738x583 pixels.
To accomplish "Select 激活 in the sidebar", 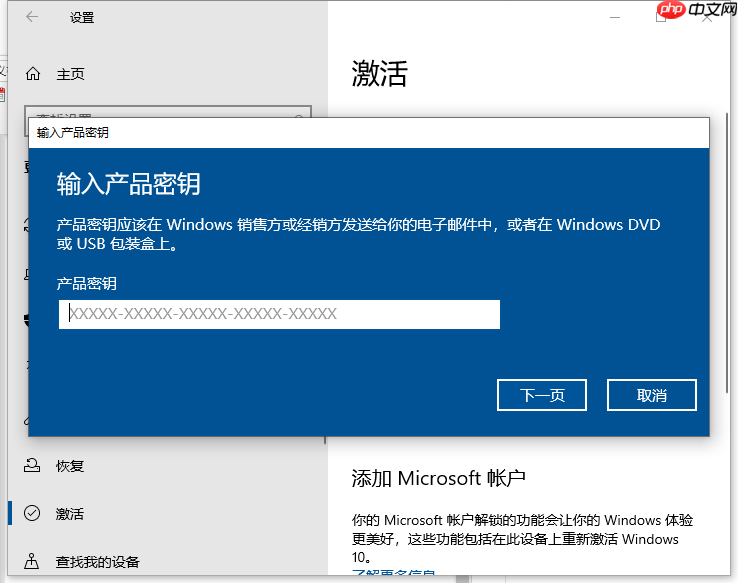I will point(70,513).
